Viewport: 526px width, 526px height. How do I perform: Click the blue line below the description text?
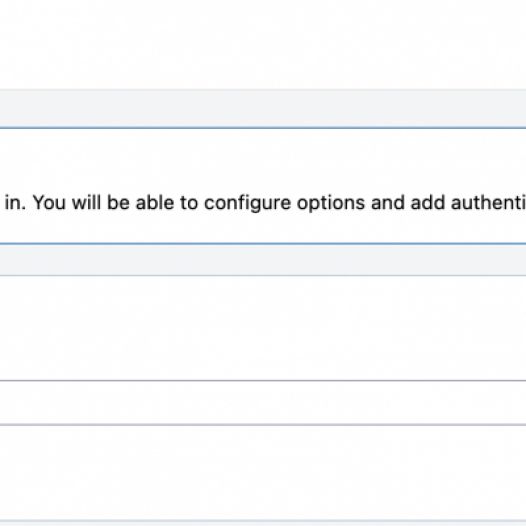[x=263, y=244]
